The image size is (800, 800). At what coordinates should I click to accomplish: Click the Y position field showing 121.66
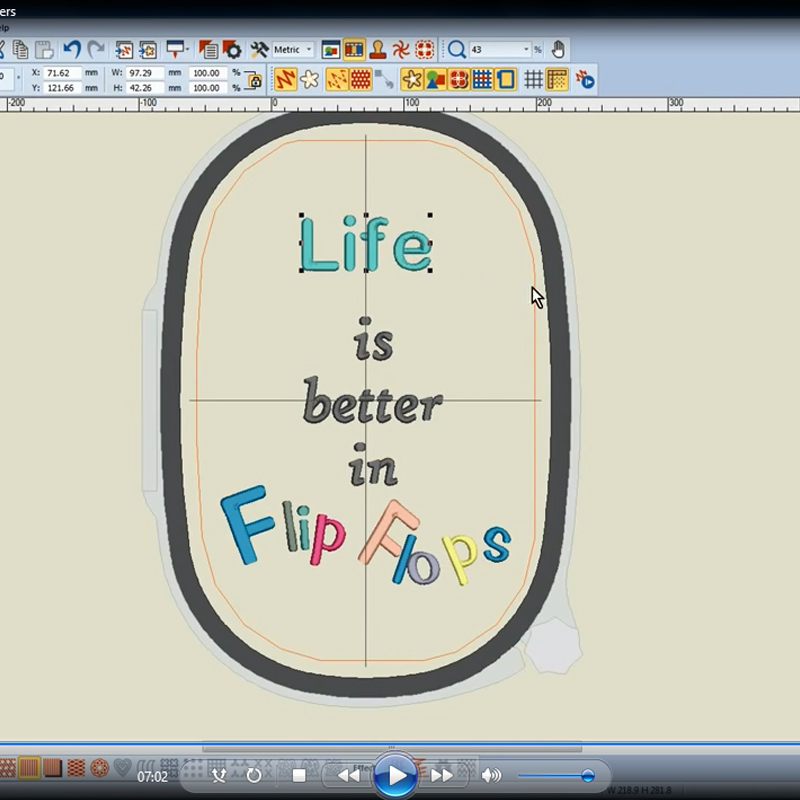62,88
